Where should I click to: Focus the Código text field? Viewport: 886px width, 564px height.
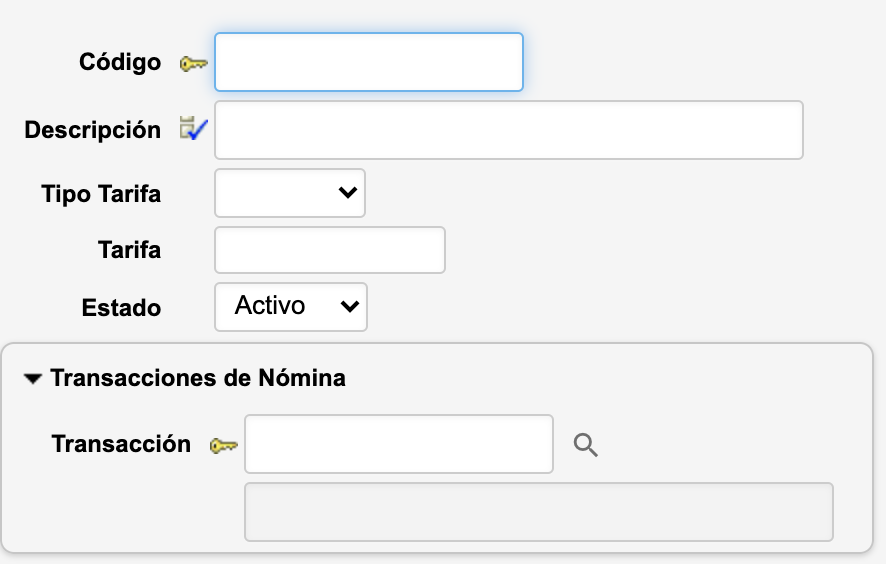369,62
